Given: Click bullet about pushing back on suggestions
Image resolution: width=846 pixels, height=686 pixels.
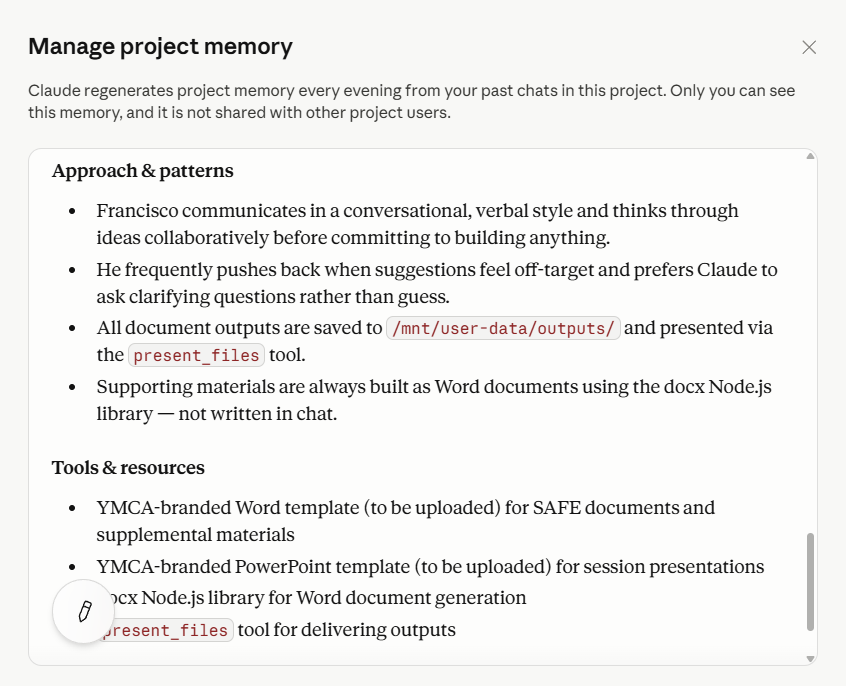Looking at the screenshot, I should click(x=436, y=283).
